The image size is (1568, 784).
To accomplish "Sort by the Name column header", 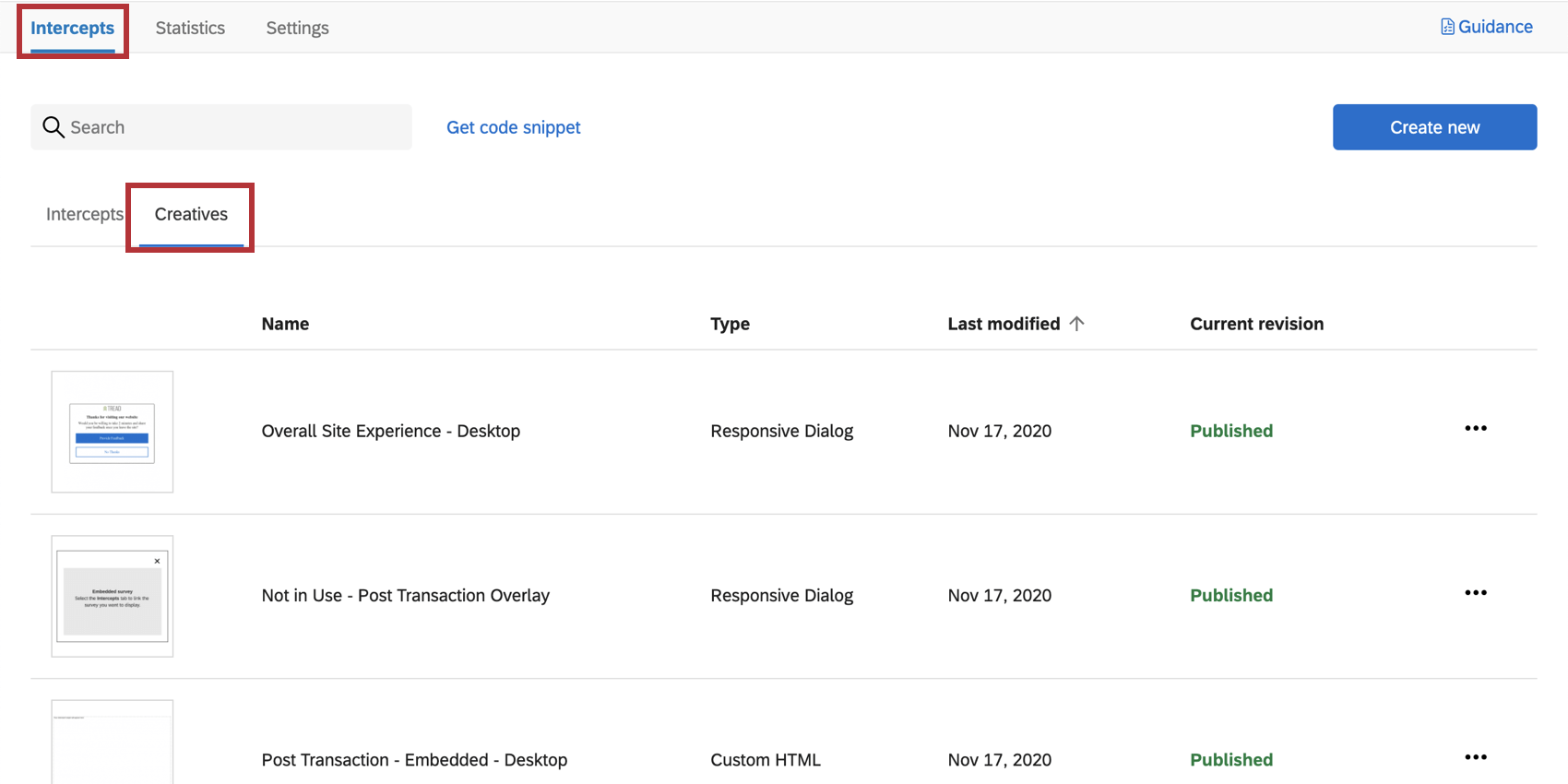I will click(285, 324).
